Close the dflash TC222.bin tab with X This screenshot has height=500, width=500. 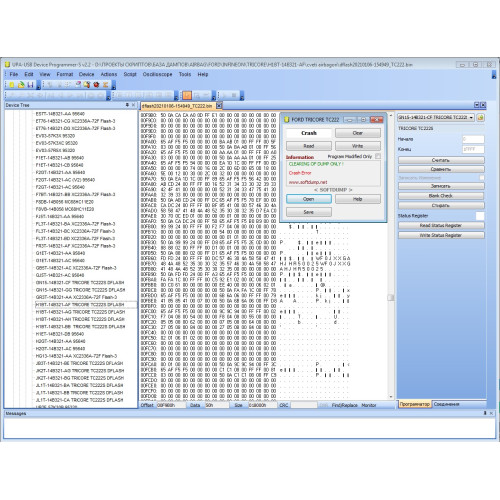pos(219,106)
